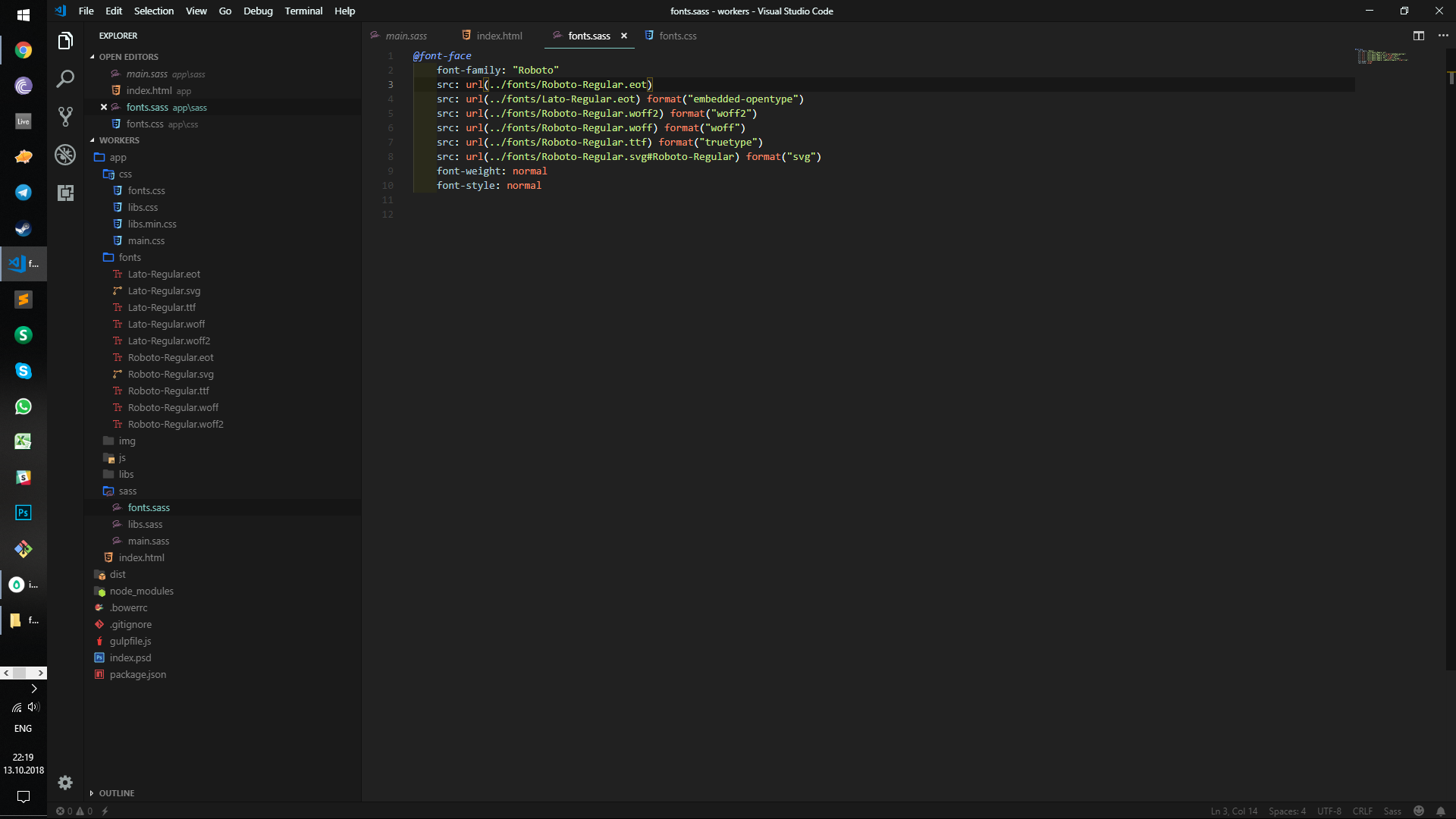Open main.sass under sass folder

(148, 541)
